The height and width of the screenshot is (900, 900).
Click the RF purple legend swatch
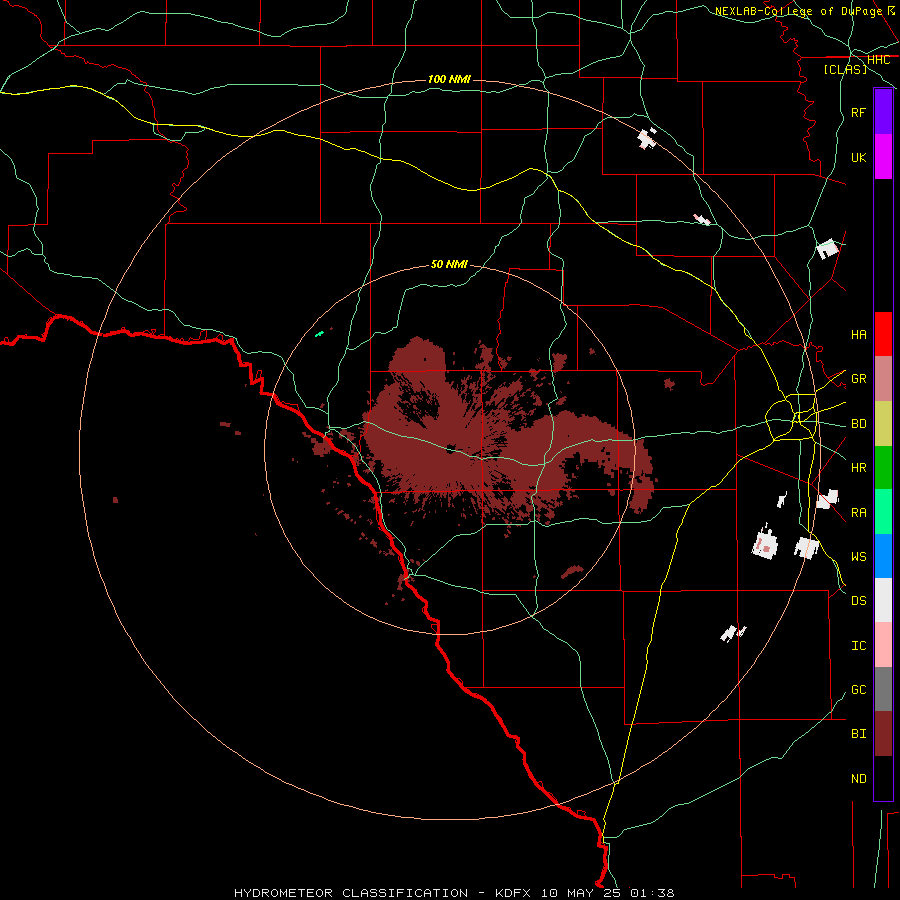[883, 112]
